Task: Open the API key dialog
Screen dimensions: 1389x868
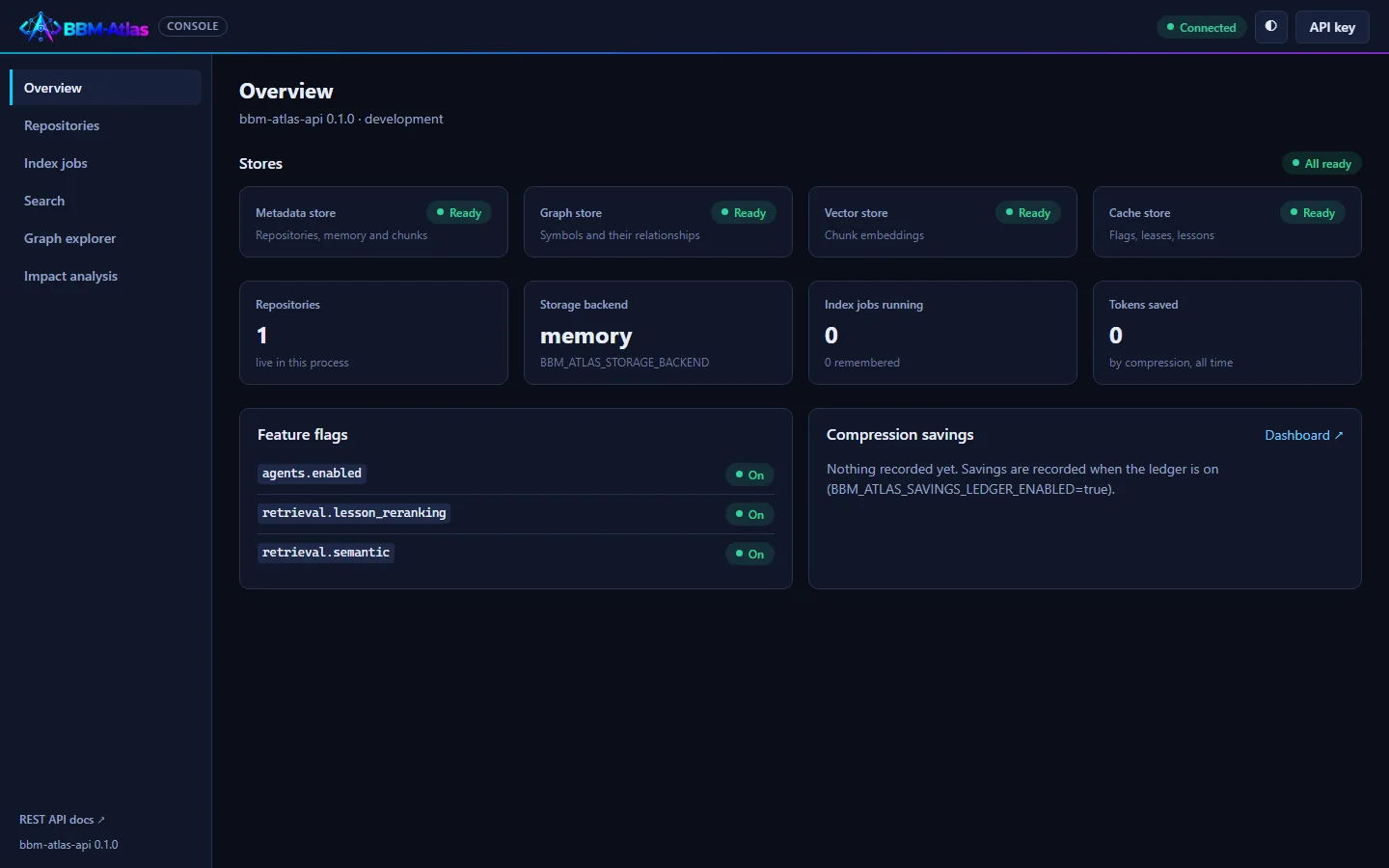Action: click(1332, 27)
